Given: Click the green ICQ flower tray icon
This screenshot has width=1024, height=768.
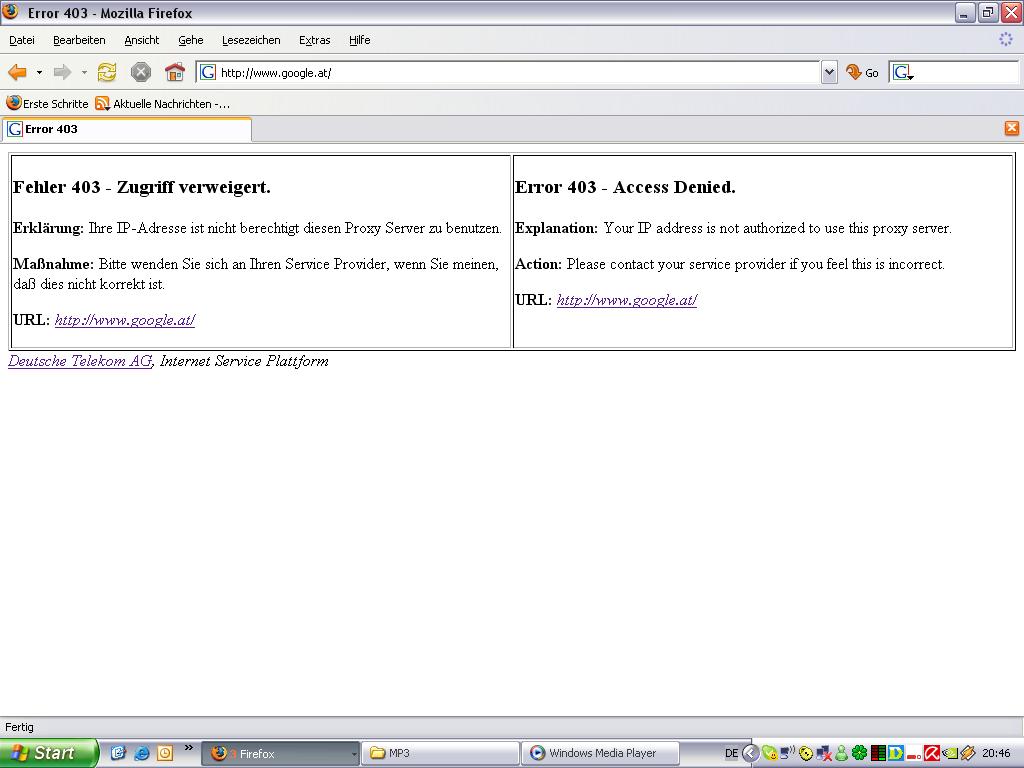Looking at the screenshot, I should coord(859,754).
